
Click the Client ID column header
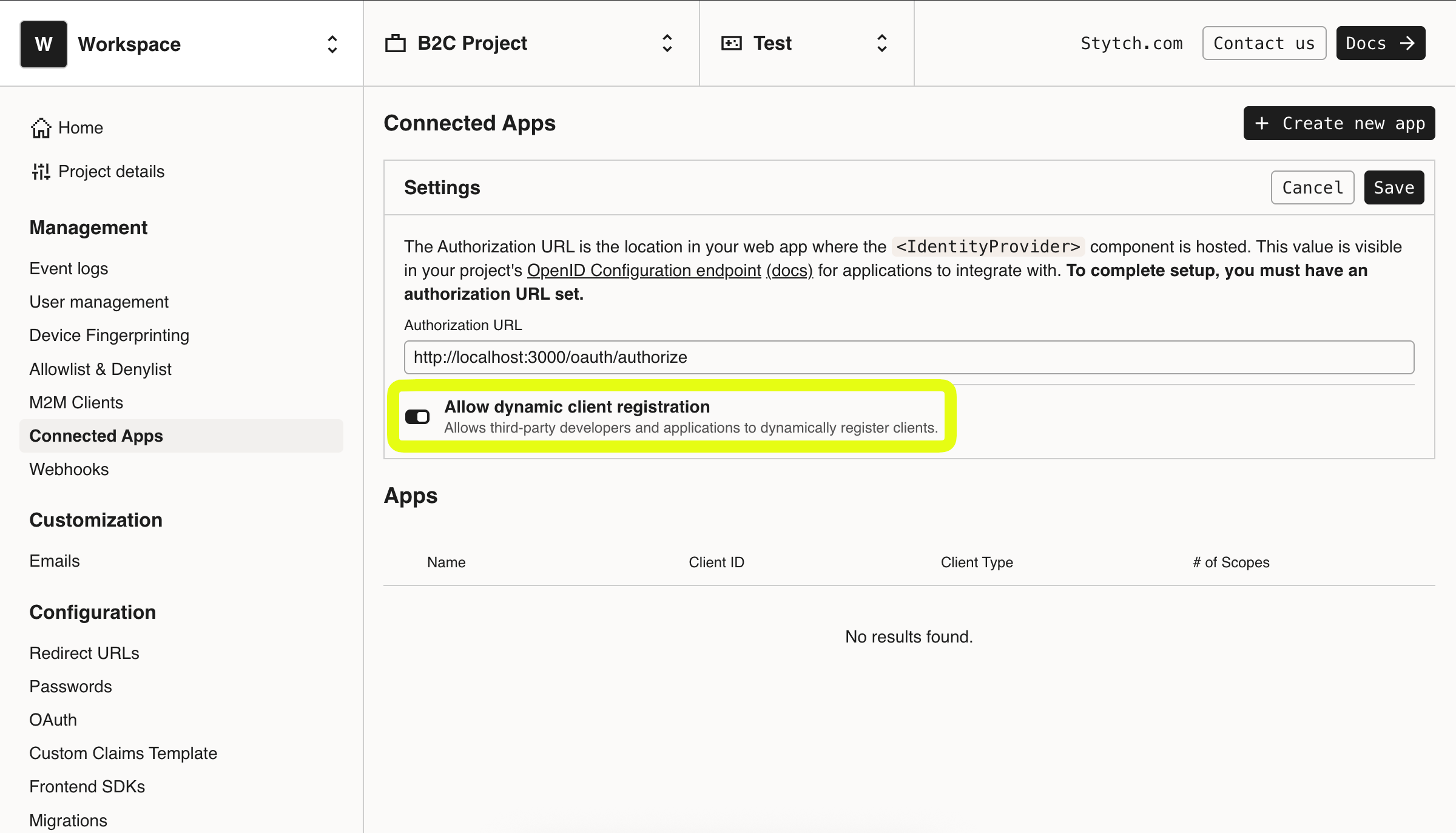(x=716, y=562)
